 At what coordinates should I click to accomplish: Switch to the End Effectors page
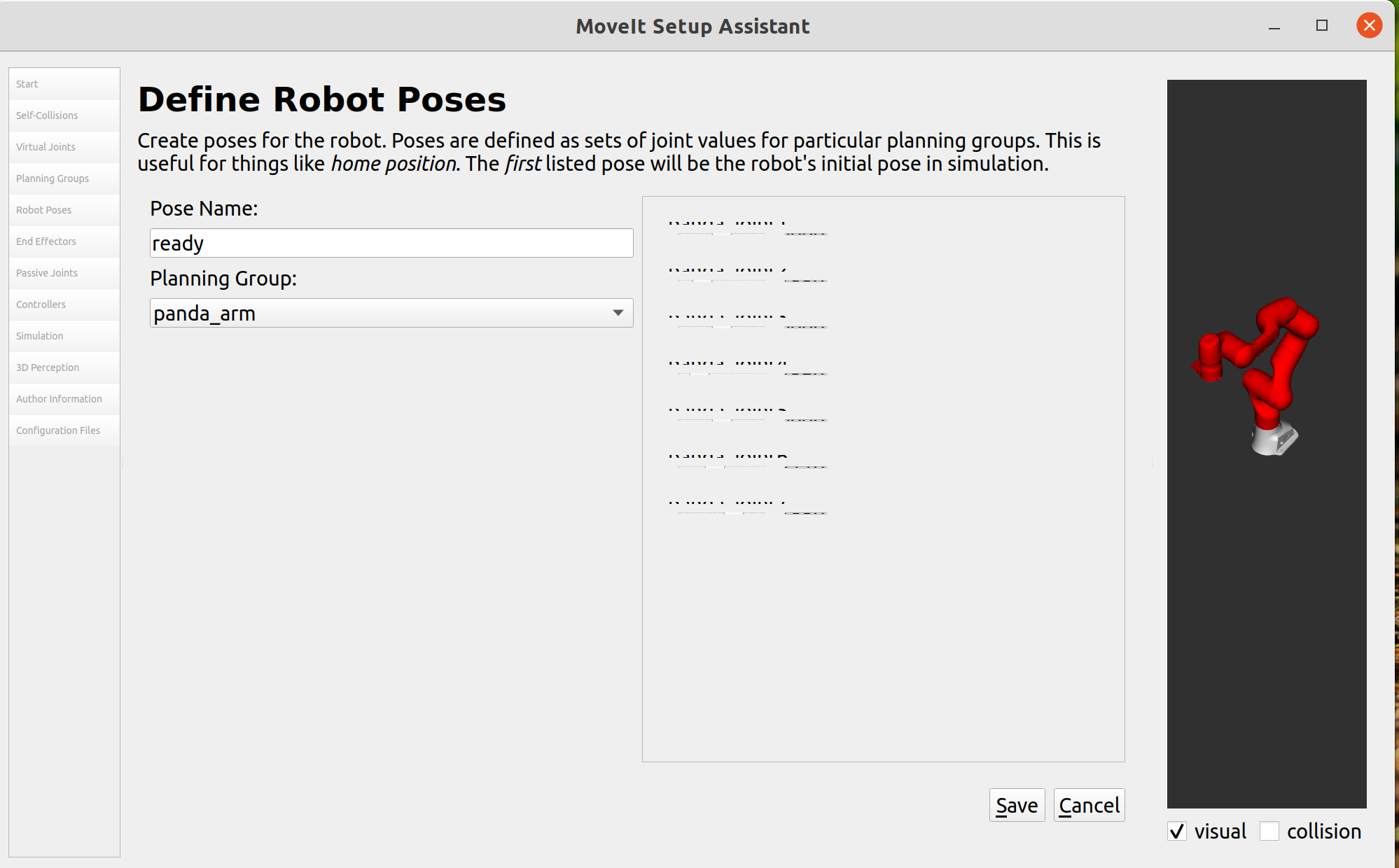coord(64,241)
